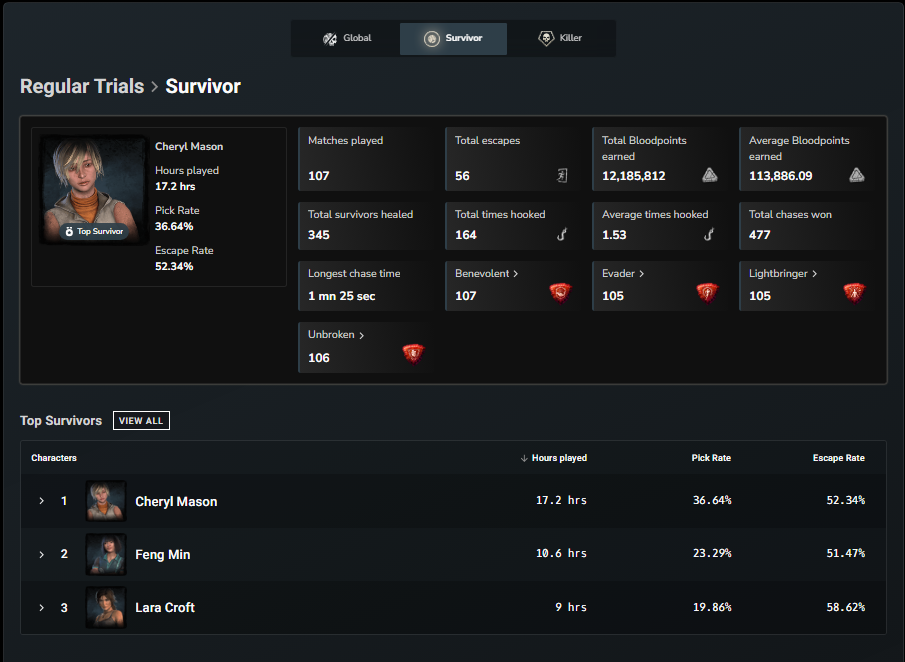Click Lara Croft's 19.86% pick rate
This screenshot has width=905, height=662.
(712, 607)
